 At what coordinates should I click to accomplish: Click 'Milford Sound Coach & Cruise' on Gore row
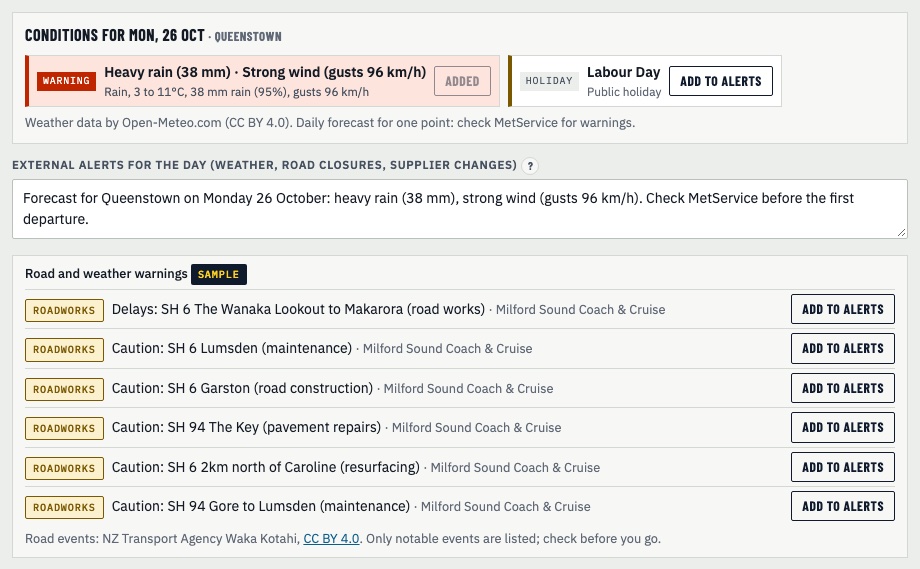click(505, 507)
